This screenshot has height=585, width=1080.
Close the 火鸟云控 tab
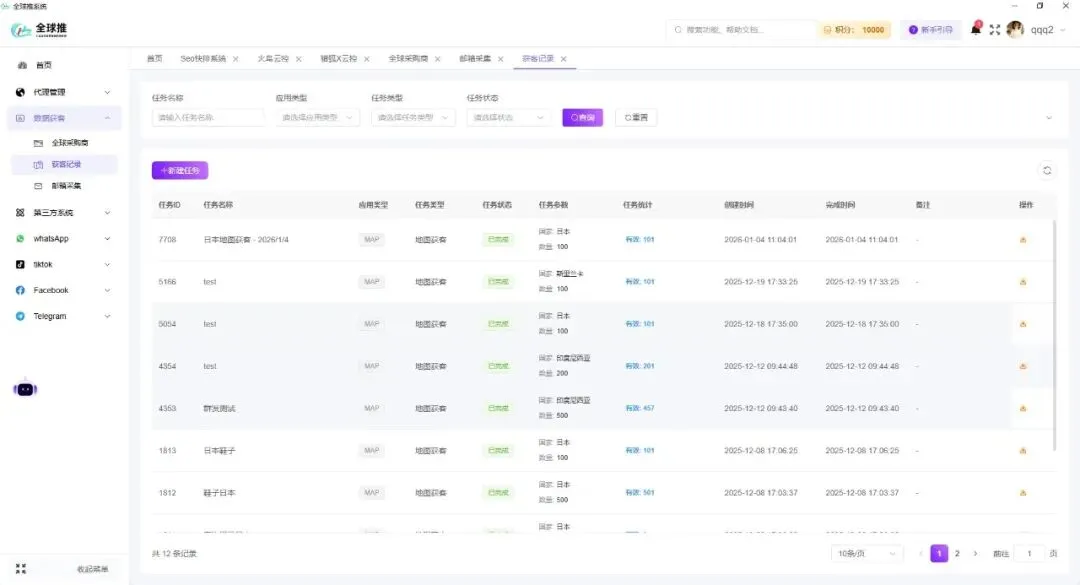298,59
